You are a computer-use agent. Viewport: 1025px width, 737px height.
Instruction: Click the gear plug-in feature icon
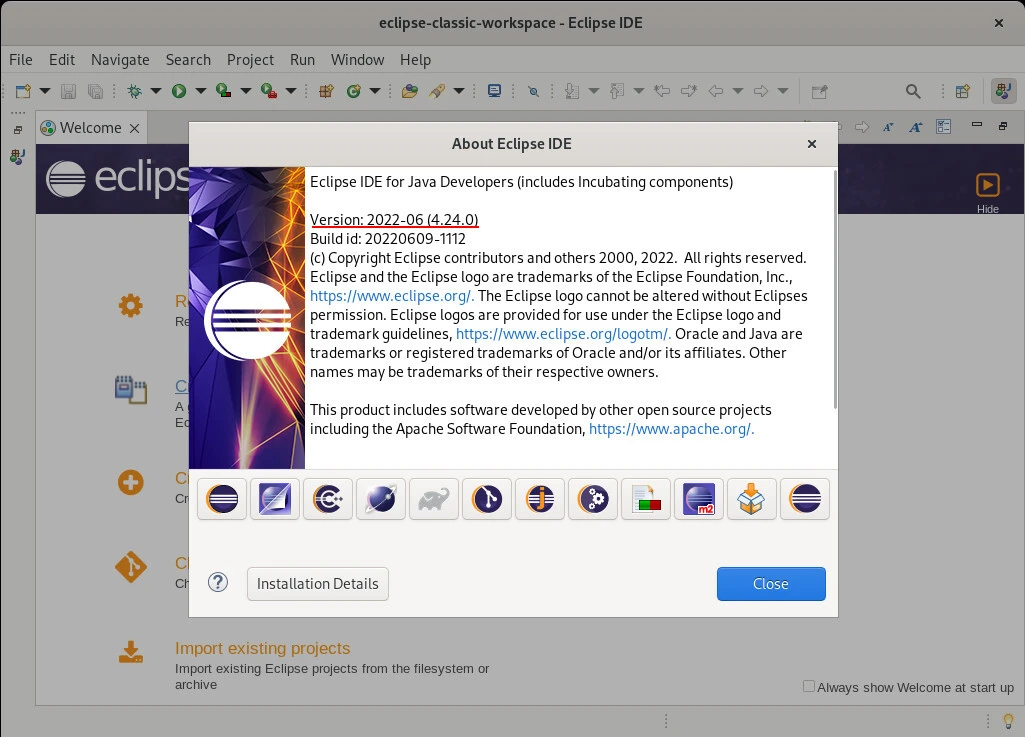click(592, 498)
